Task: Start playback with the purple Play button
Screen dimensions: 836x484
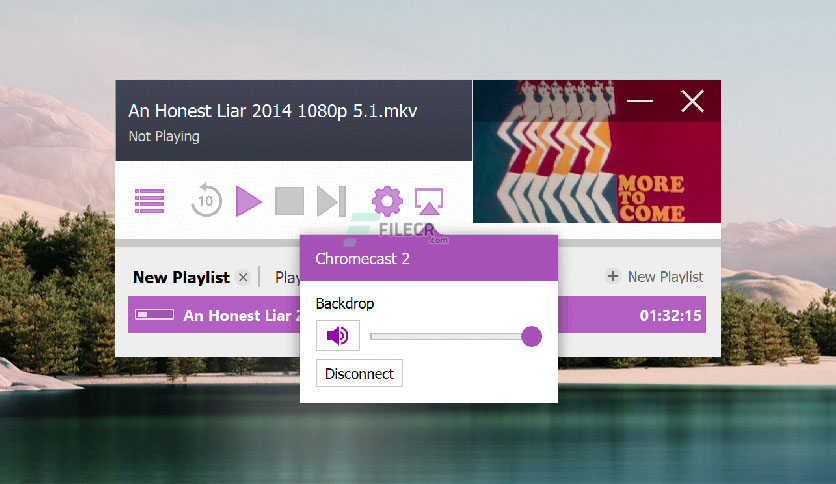Action: coord(248,201)
